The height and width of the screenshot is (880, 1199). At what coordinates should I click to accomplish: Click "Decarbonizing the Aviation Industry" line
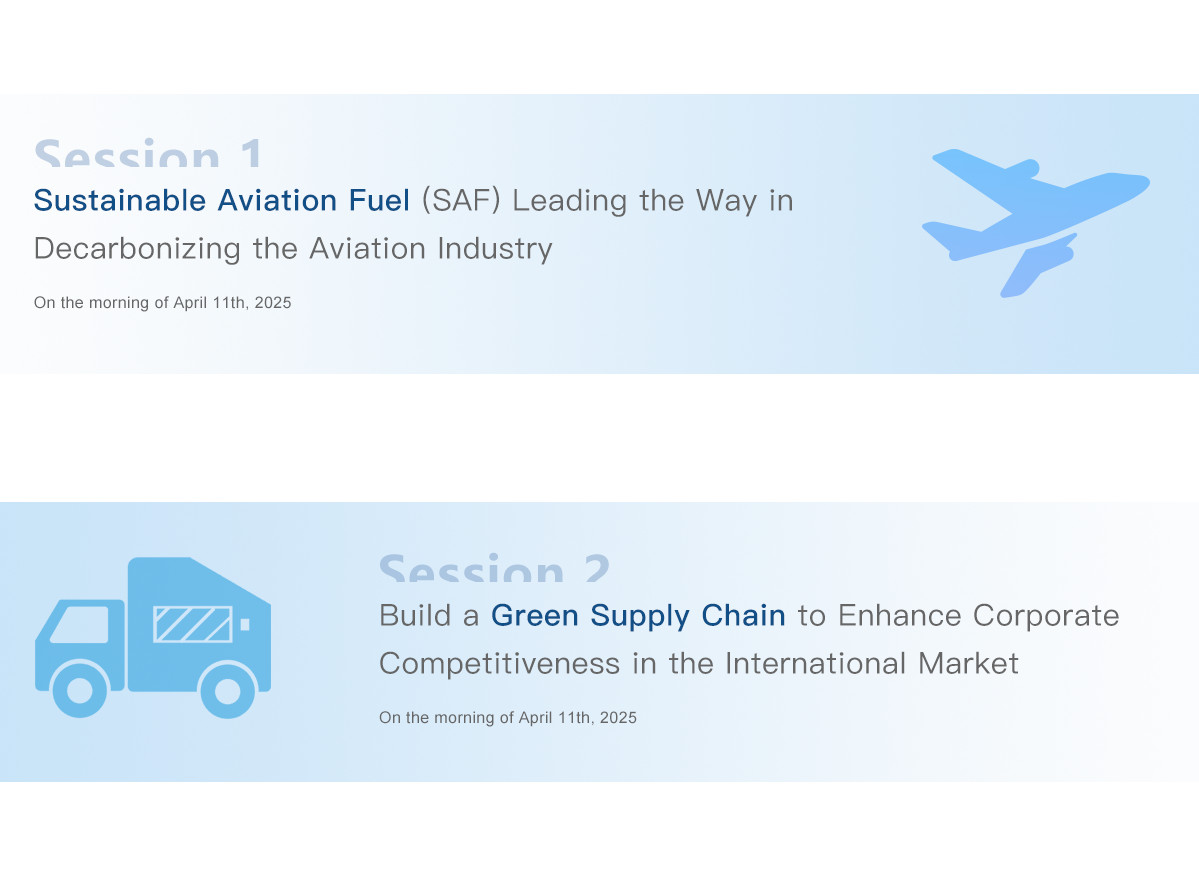293,248
